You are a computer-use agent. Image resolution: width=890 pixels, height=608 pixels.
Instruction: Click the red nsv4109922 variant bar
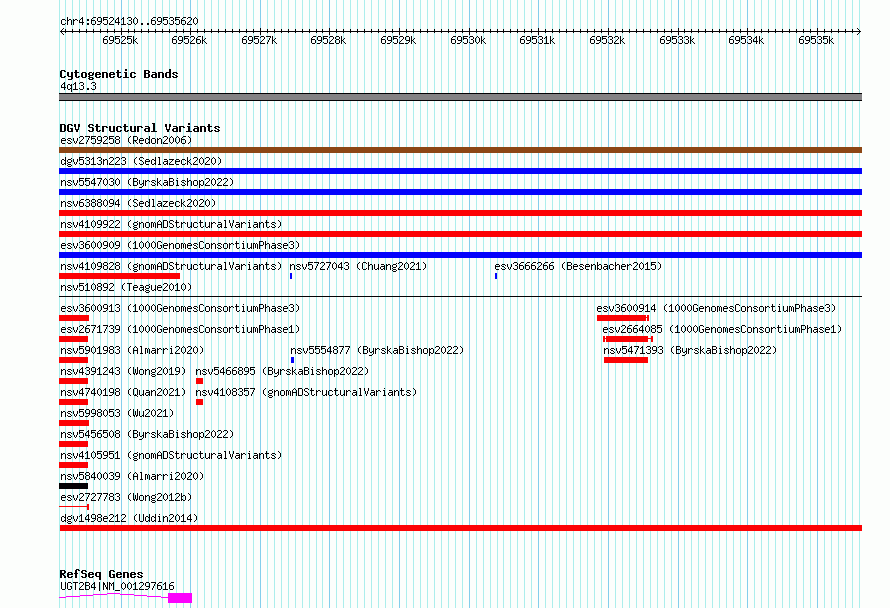[460, 234]
